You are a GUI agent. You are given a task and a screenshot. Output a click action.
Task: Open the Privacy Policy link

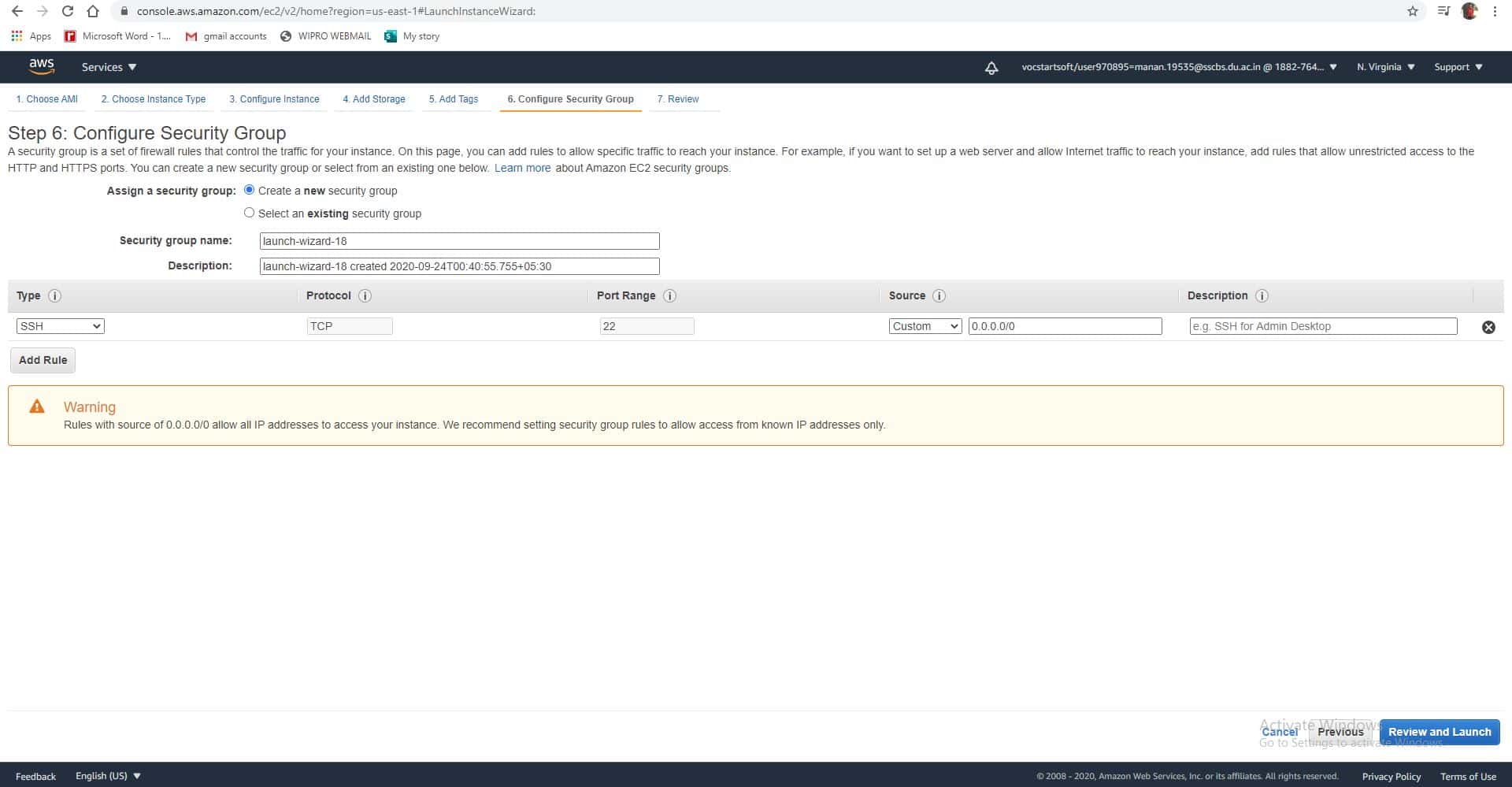pos(1392,777)
